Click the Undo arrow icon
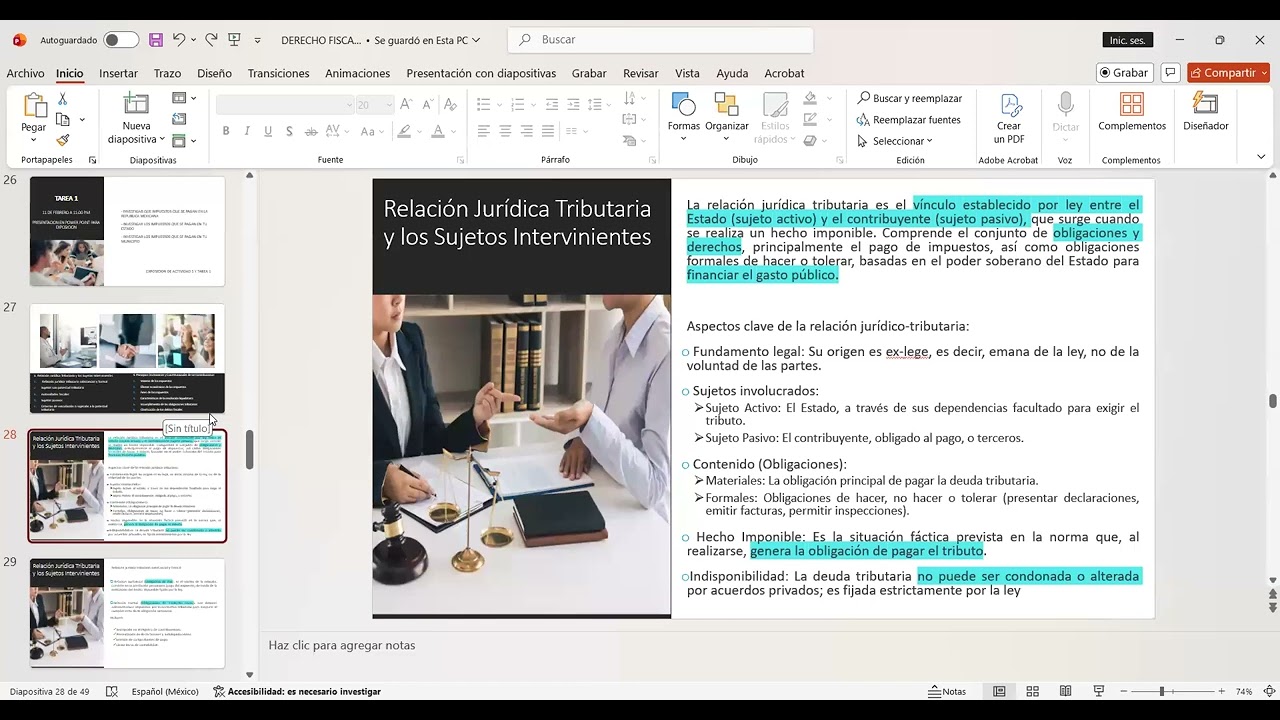 tap(179, 40)
